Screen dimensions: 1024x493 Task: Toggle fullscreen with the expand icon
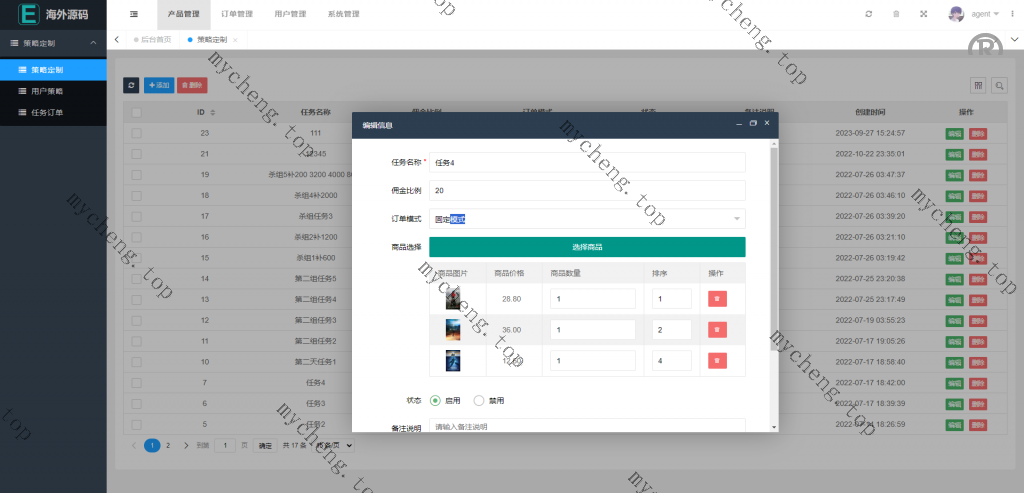pyautogui.click(x=923, y=14)
